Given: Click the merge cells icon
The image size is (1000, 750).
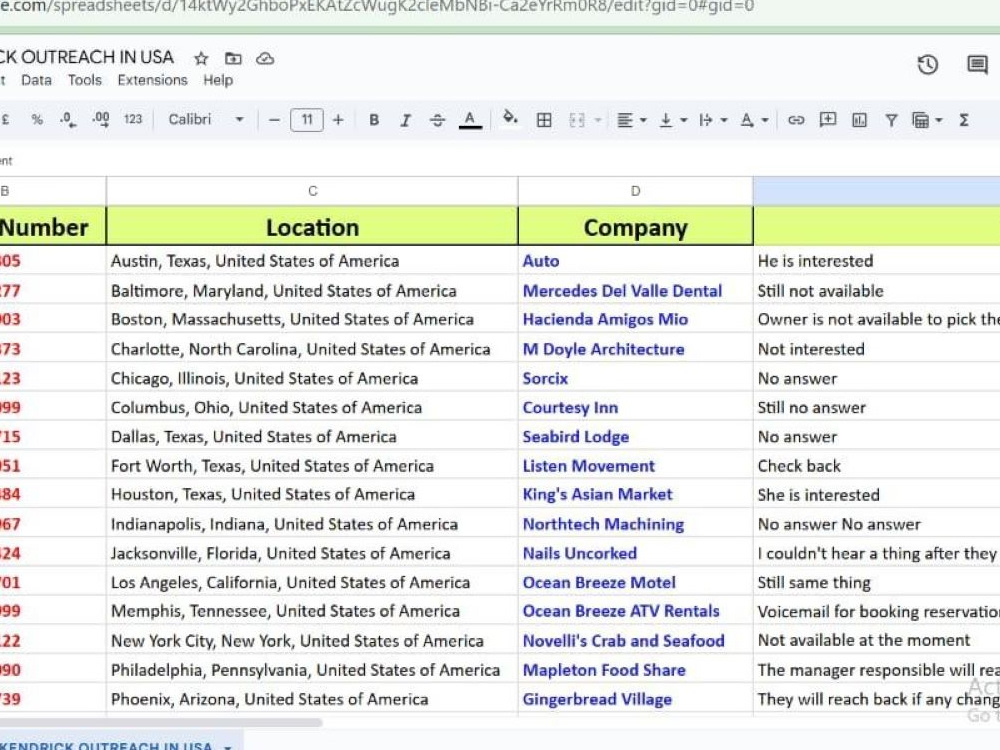Looking at the screenshot, I should point(577,120).
